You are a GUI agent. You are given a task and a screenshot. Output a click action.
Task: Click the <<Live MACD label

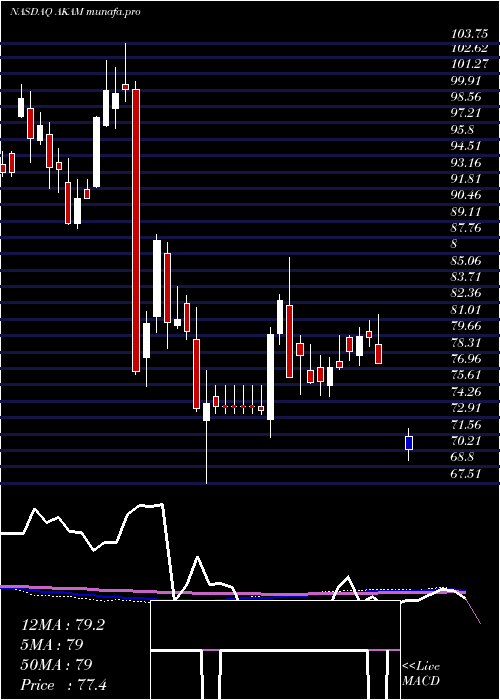click(x=421, y=674)
